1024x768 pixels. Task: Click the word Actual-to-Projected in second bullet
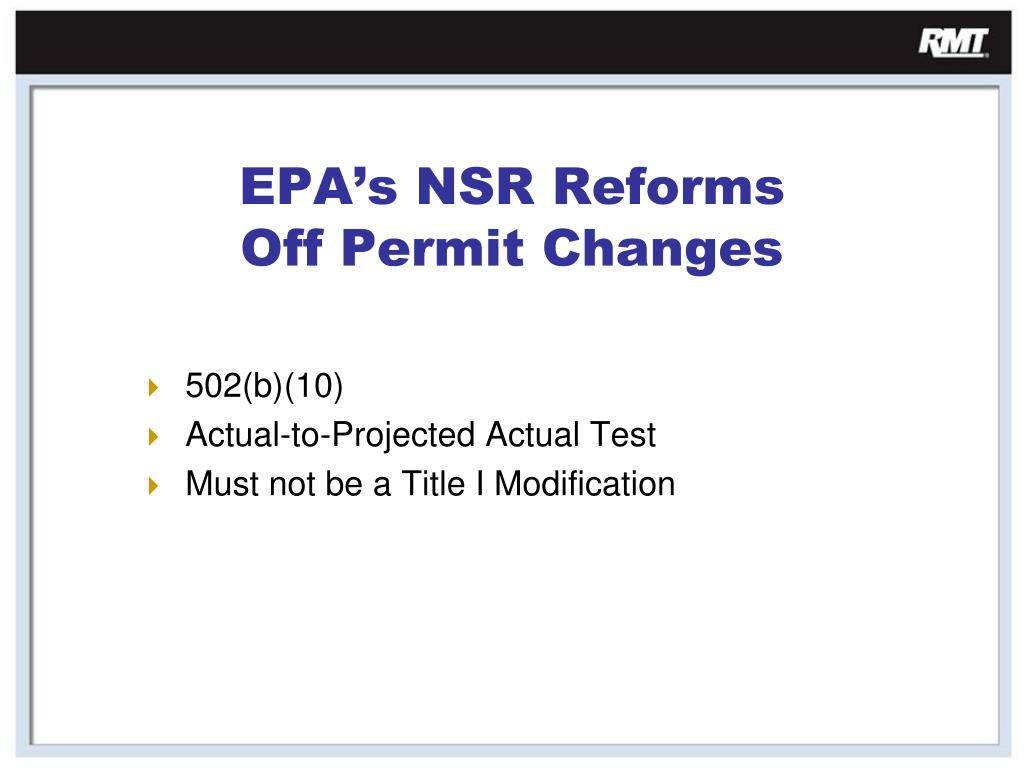pos(330,436)
